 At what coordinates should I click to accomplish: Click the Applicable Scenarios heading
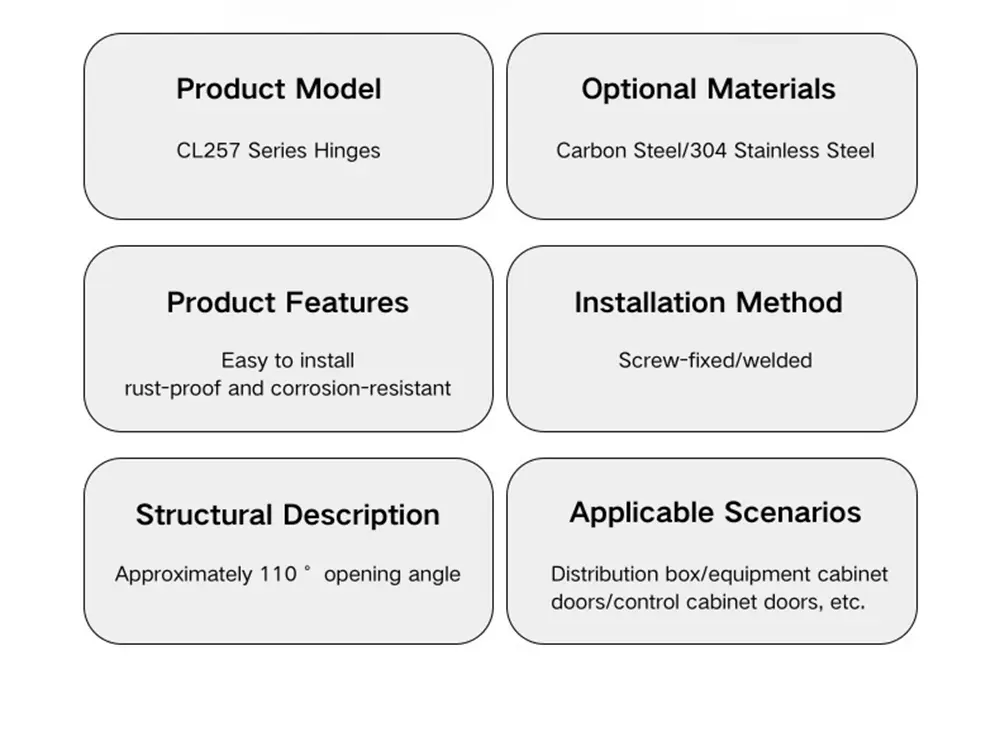(x=715, y=513)
